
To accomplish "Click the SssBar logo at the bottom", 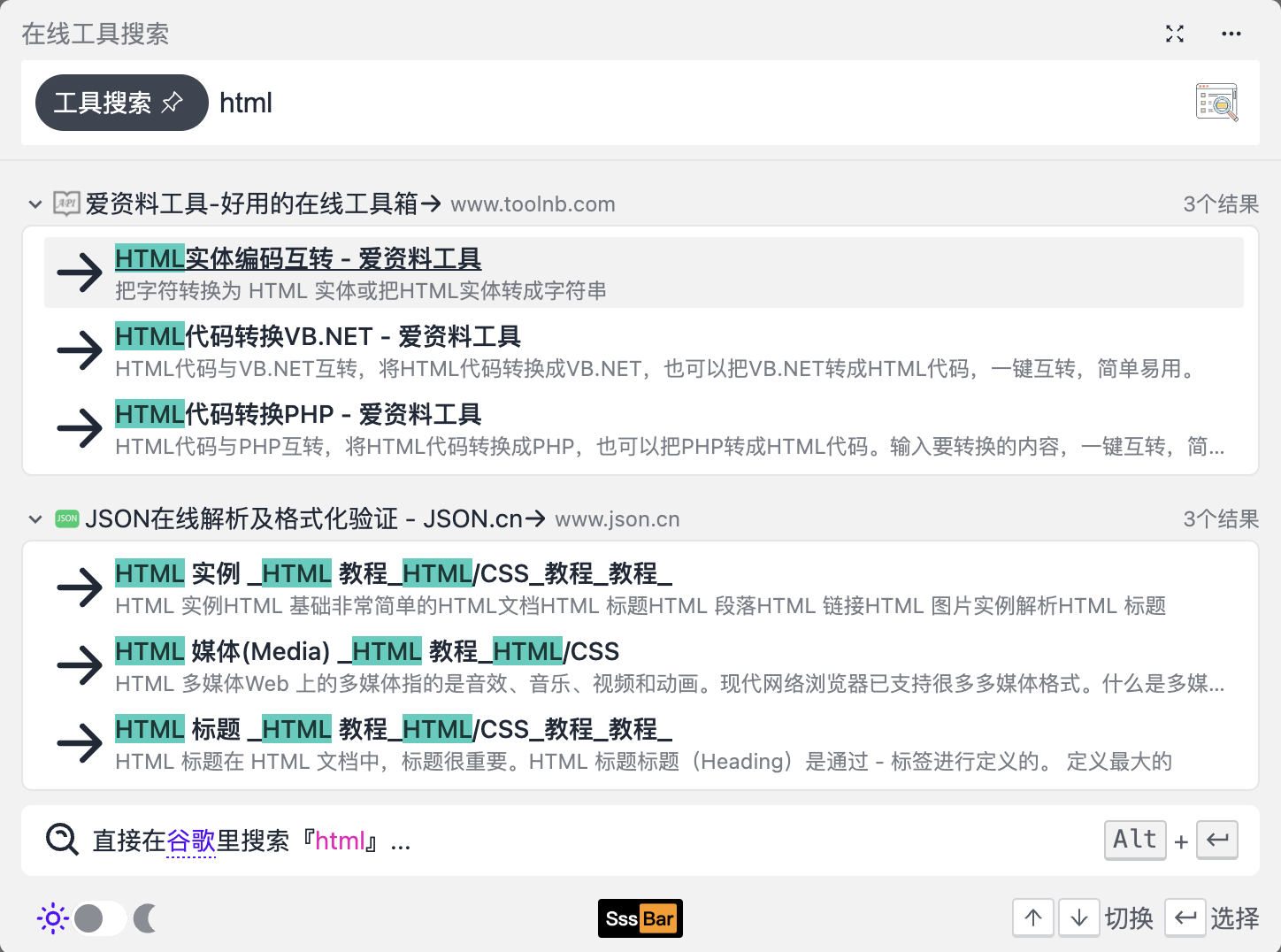I will pos(640,918).
